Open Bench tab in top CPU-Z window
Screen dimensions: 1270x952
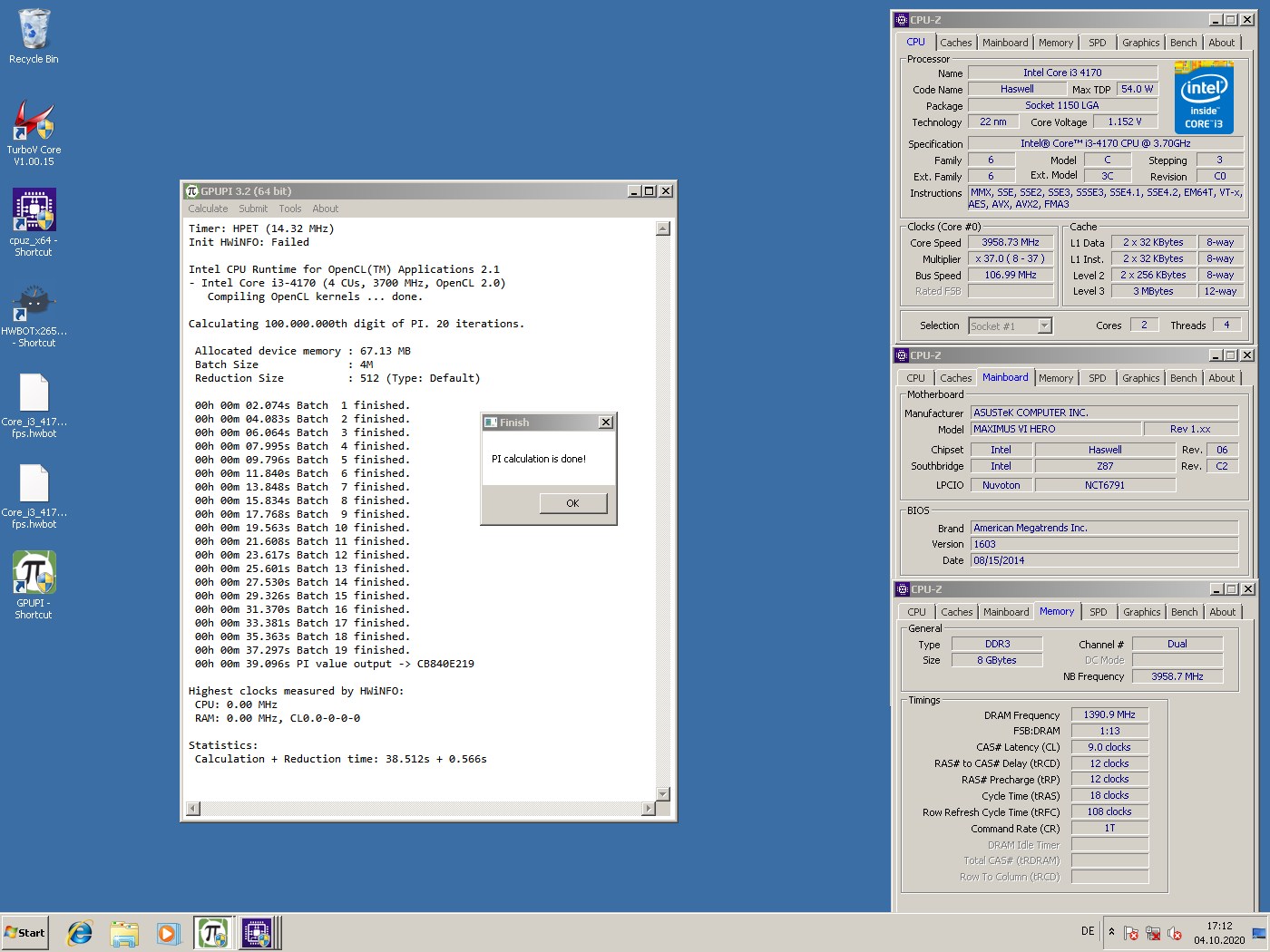click(1183, 43)
